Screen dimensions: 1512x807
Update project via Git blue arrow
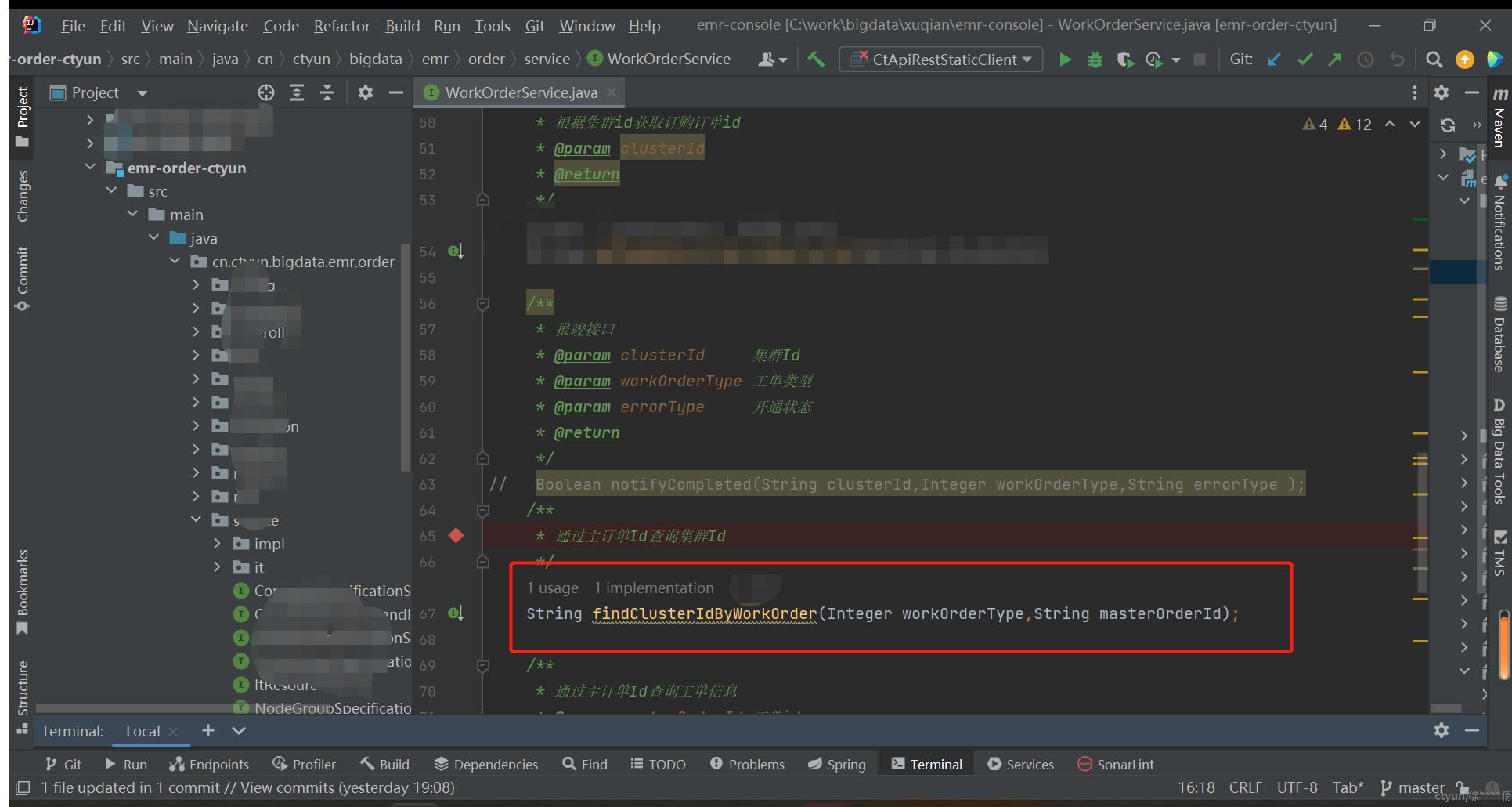coord(1274,60)
